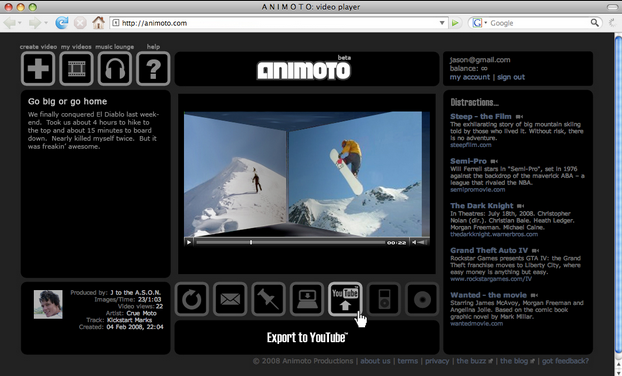622x376 pixels.
Task: Go to the browser home icon
Action: click(98, 23)
